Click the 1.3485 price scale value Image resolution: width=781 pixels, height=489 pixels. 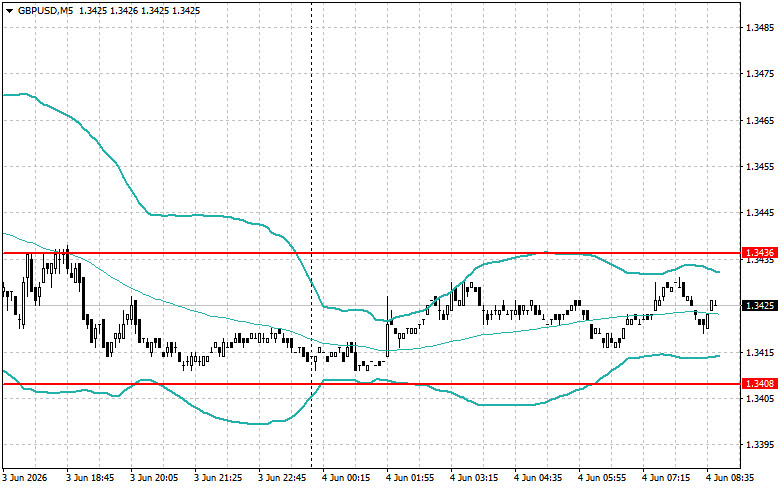[760, 27]
